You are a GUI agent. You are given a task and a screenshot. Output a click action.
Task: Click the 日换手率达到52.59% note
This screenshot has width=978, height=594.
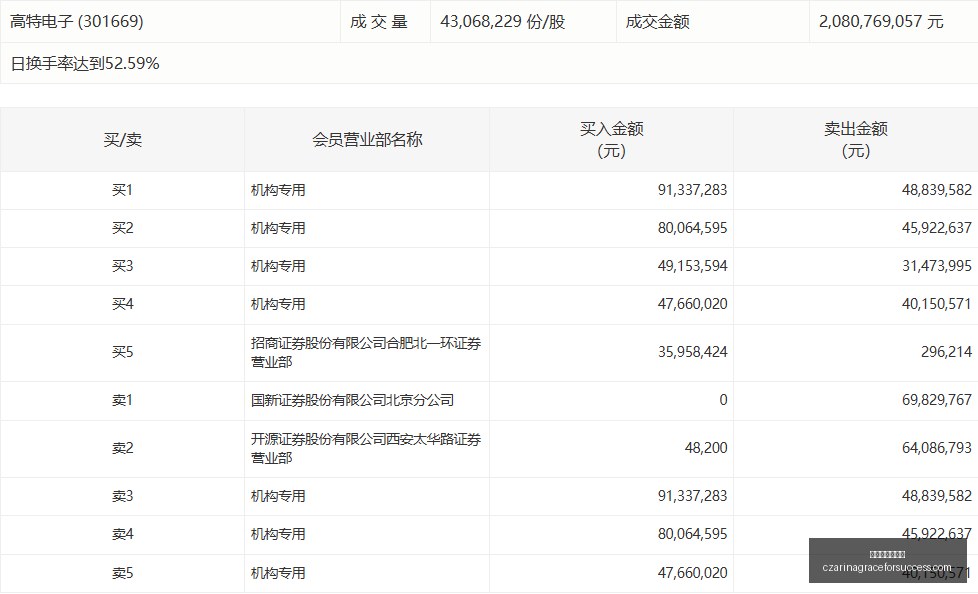coord(85,63)
